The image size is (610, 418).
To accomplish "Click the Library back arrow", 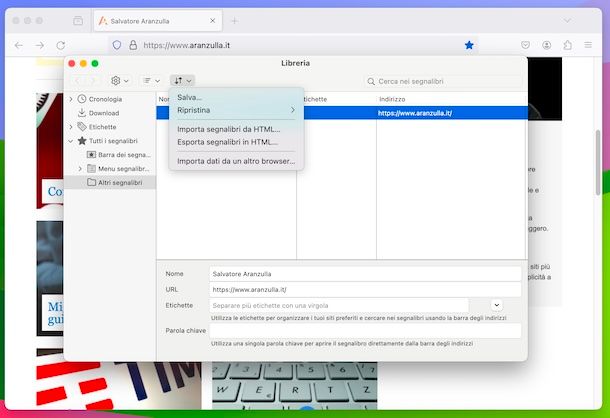I will click(x=77, y=81).
